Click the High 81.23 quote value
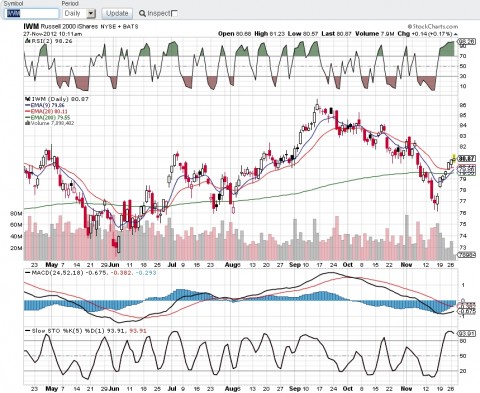This screenshot has width=480, height=393. point(270,34)
